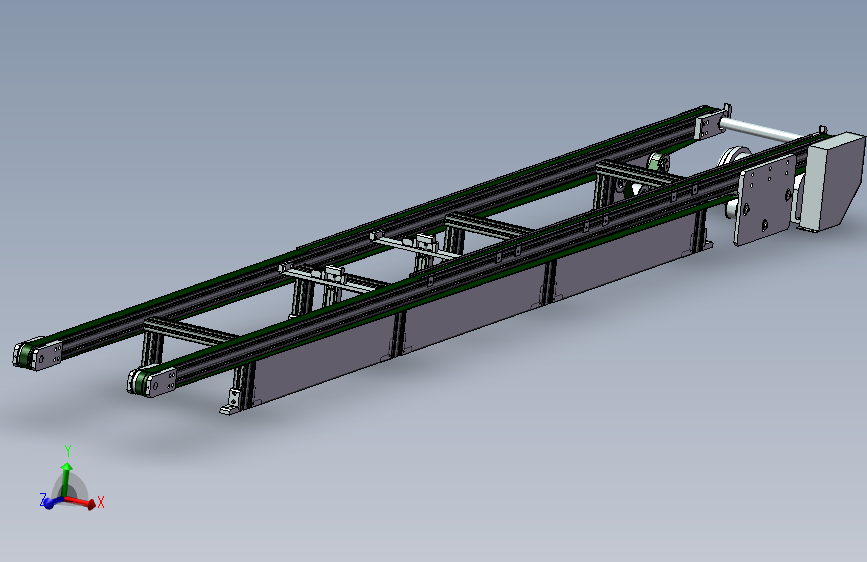Select the gray motor mounting plate with holes

click(x=765, y=200)
